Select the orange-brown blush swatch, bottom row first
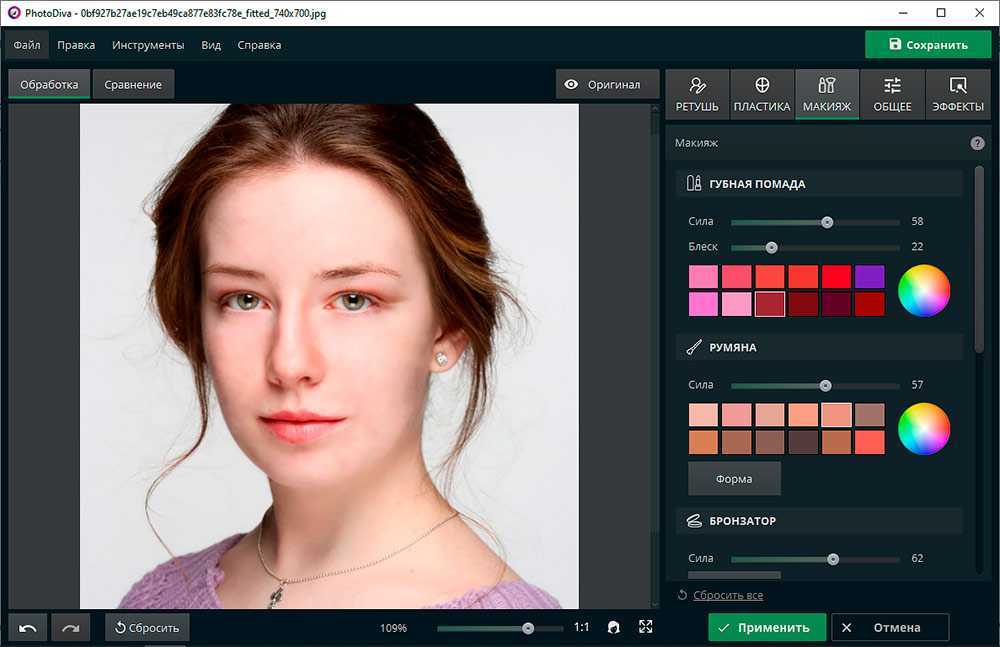1000x647 pixels. pyautogui.click(x=703, y=442)
